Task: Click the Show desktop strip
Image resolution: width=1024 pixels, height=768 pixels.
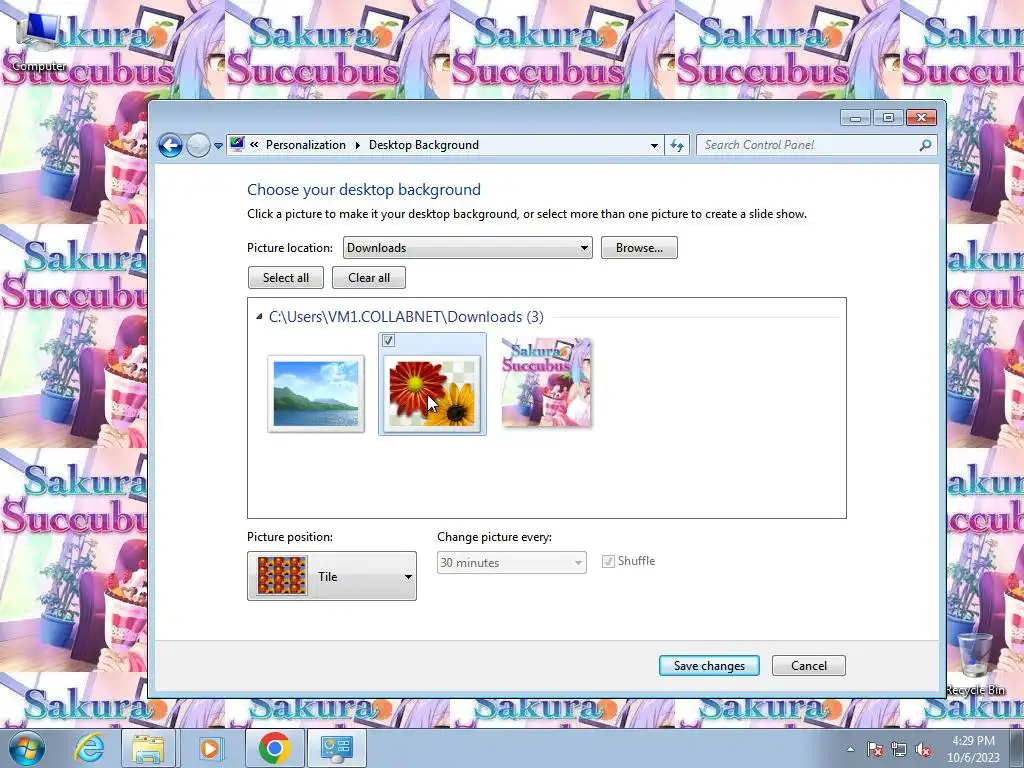Action: click(1016, 748)
